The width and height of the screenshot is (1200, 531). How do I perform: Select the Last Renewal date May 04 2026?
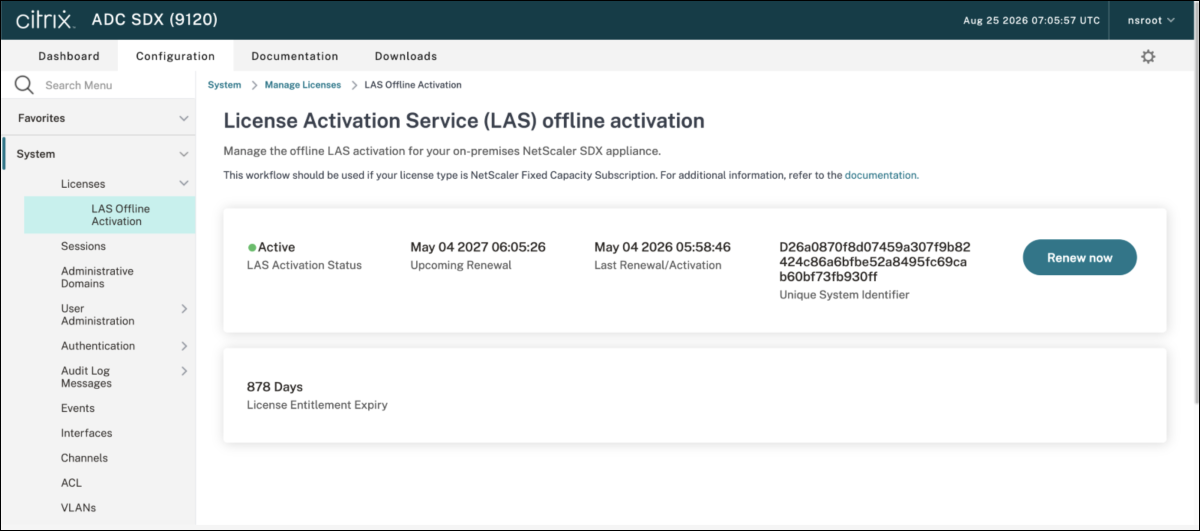click(662, 247)
